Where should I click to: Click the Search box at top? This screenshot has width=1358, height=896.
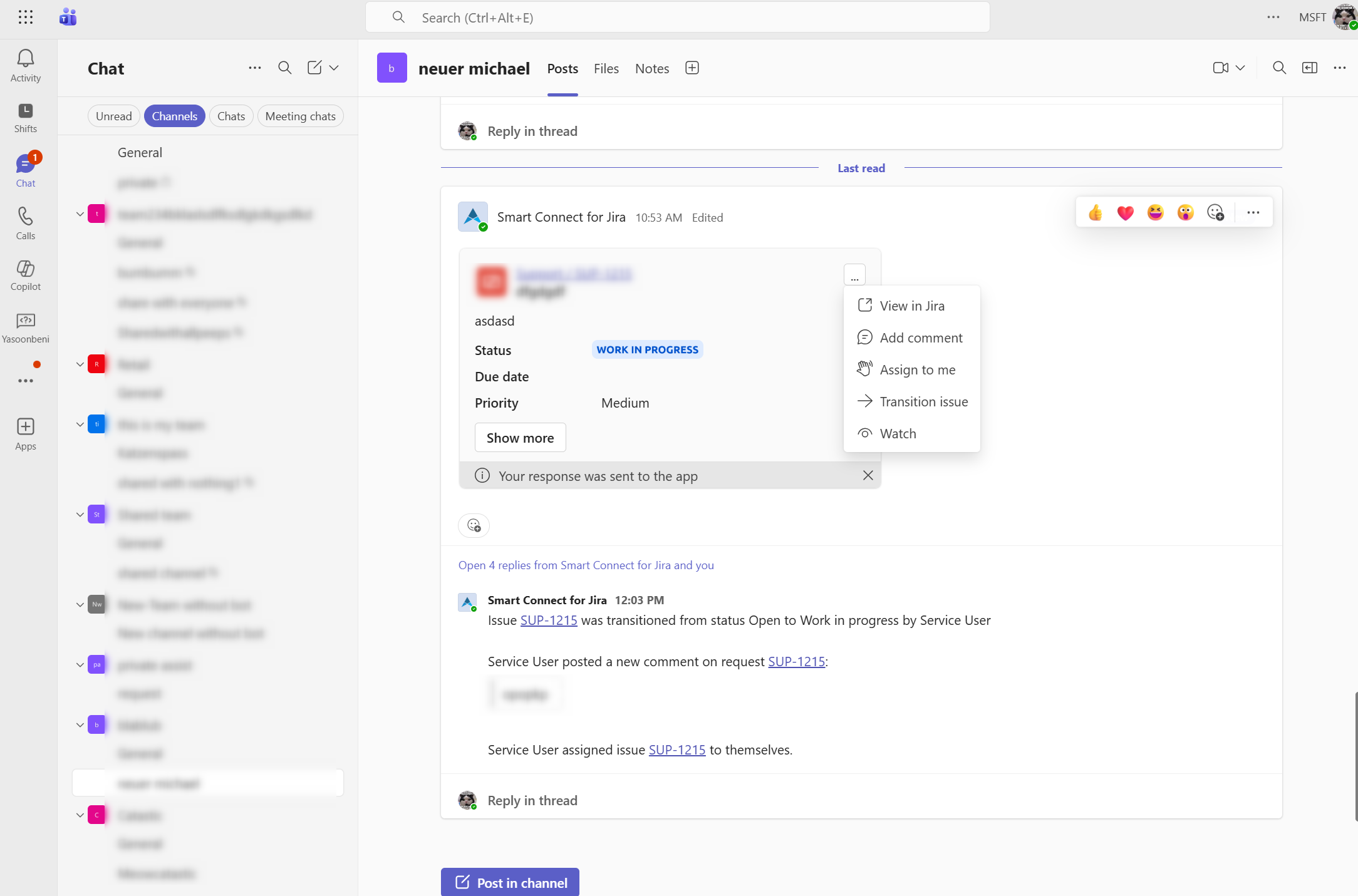(x=677, y=18)
